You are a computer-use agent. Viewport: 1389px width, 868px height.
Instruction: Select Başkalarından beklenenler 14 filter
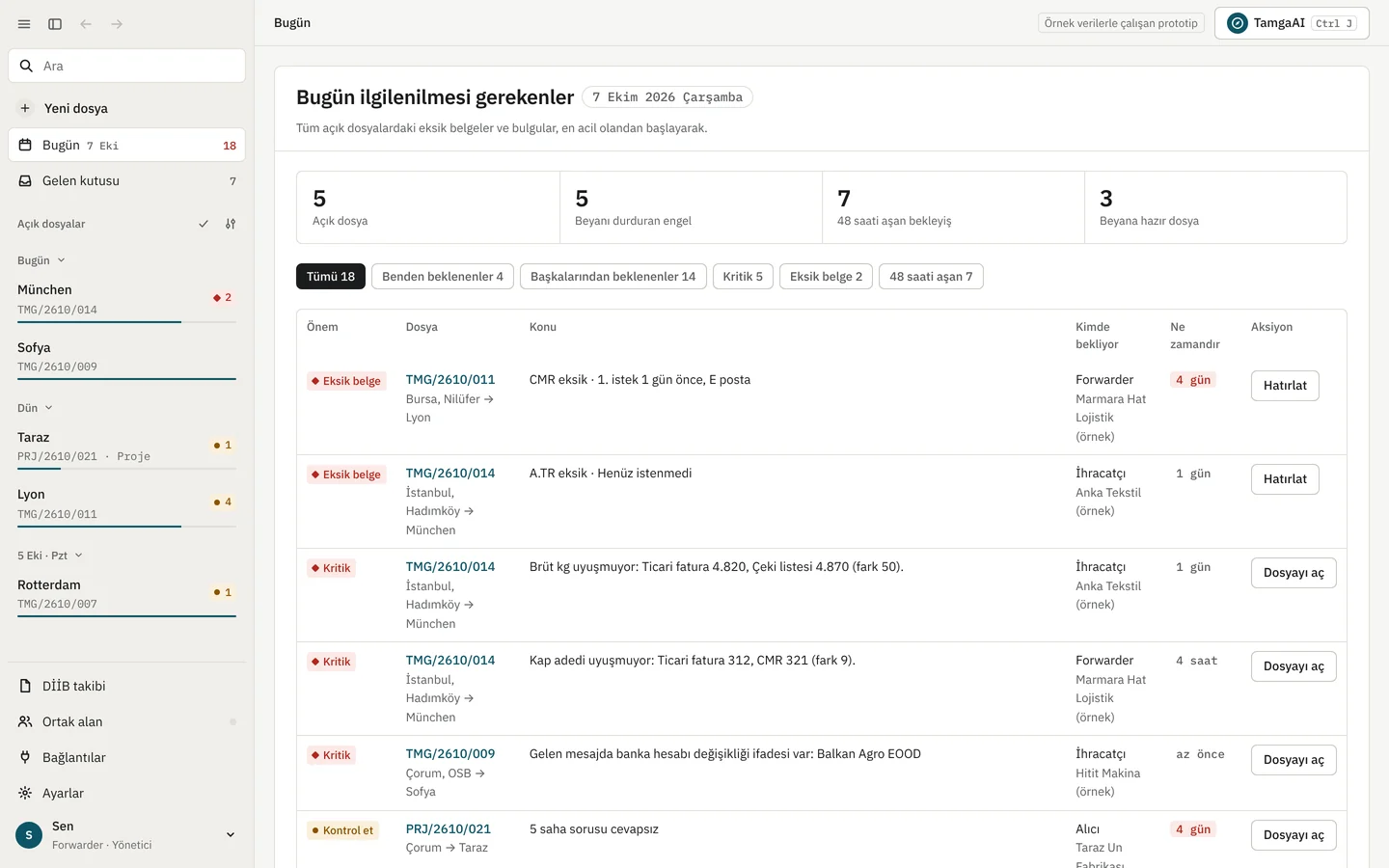point(613,277)
